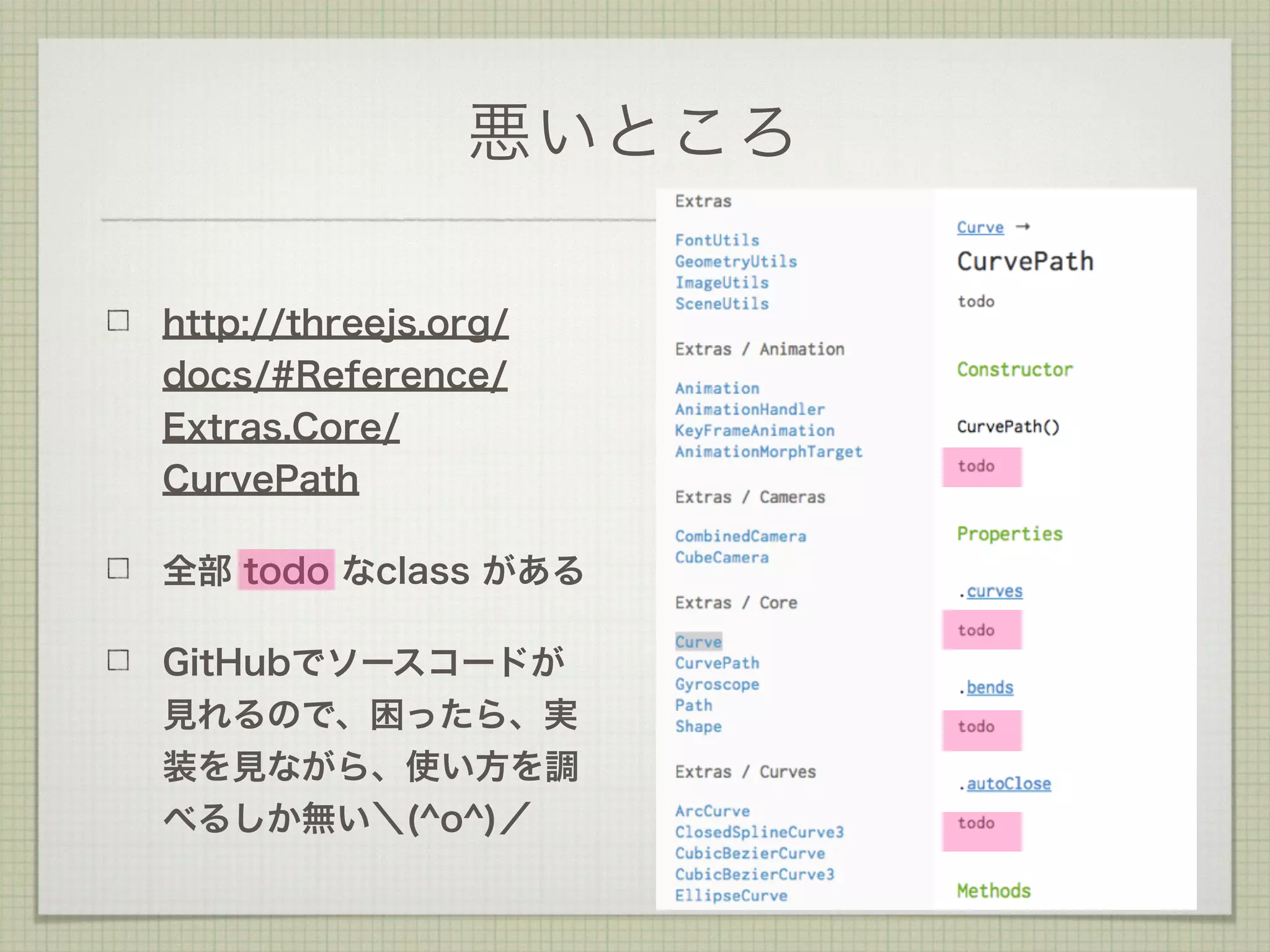
Task: Click the plain todo description under CurvePath title
Action: click(x=975, y=302)
